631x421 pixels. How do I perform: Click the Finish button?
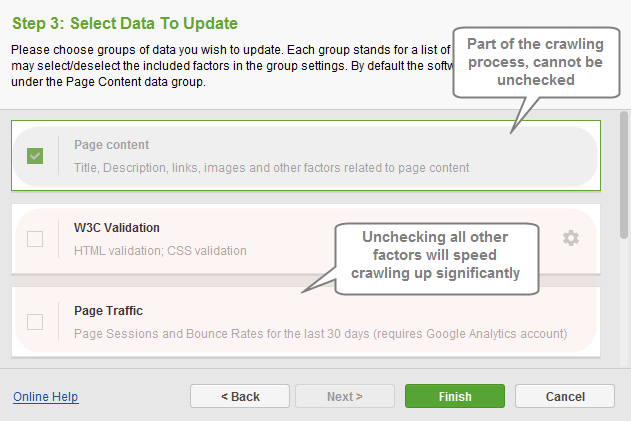pos(455,396)
